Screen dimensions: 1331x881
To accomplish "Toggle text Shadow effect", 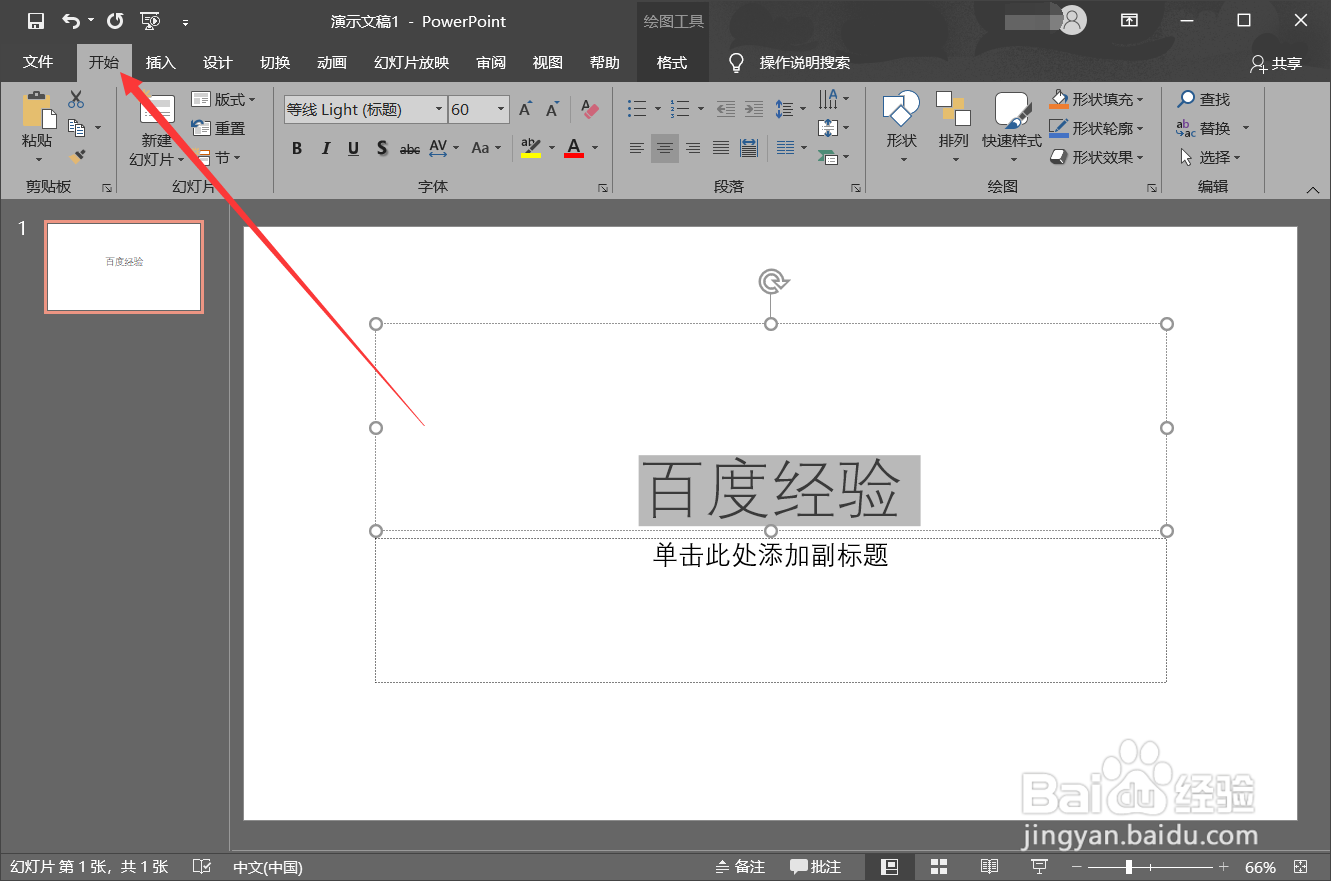I will (382, 148).
